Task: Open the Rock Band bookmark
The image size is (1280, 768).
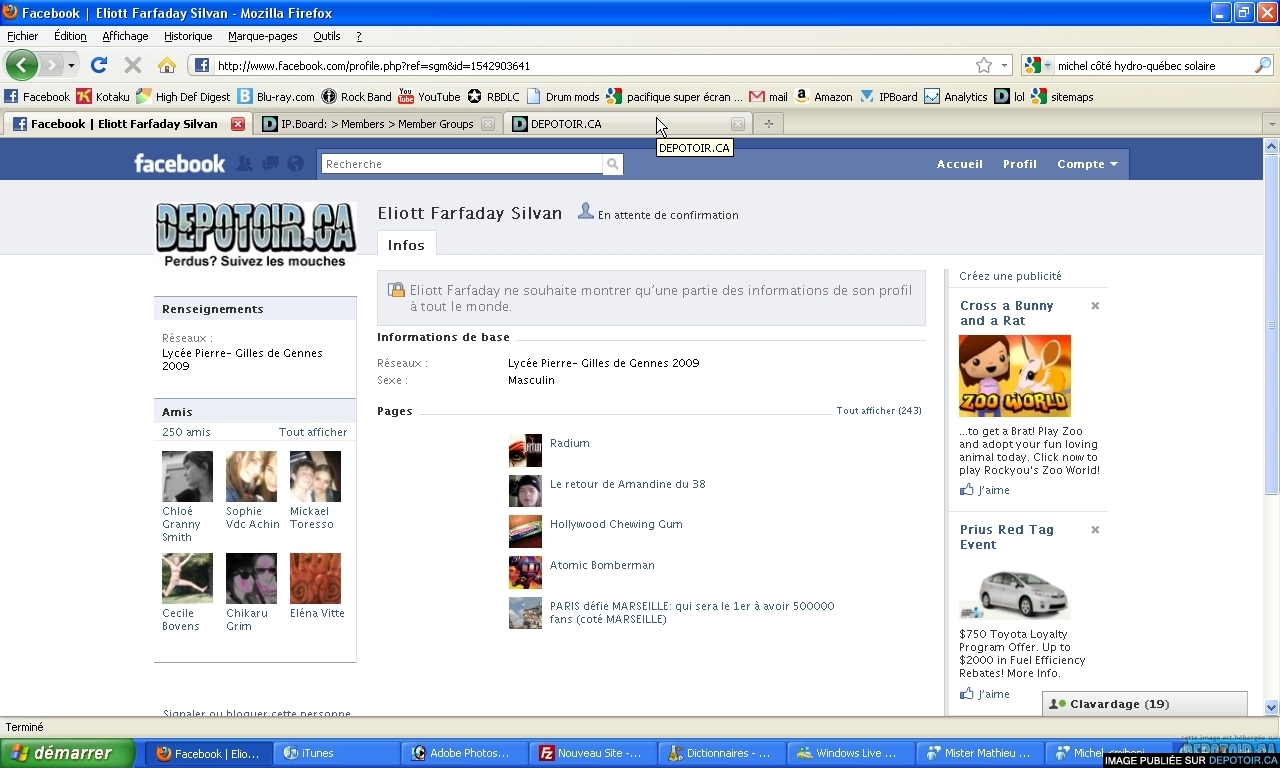Action: tap(357, 97)
